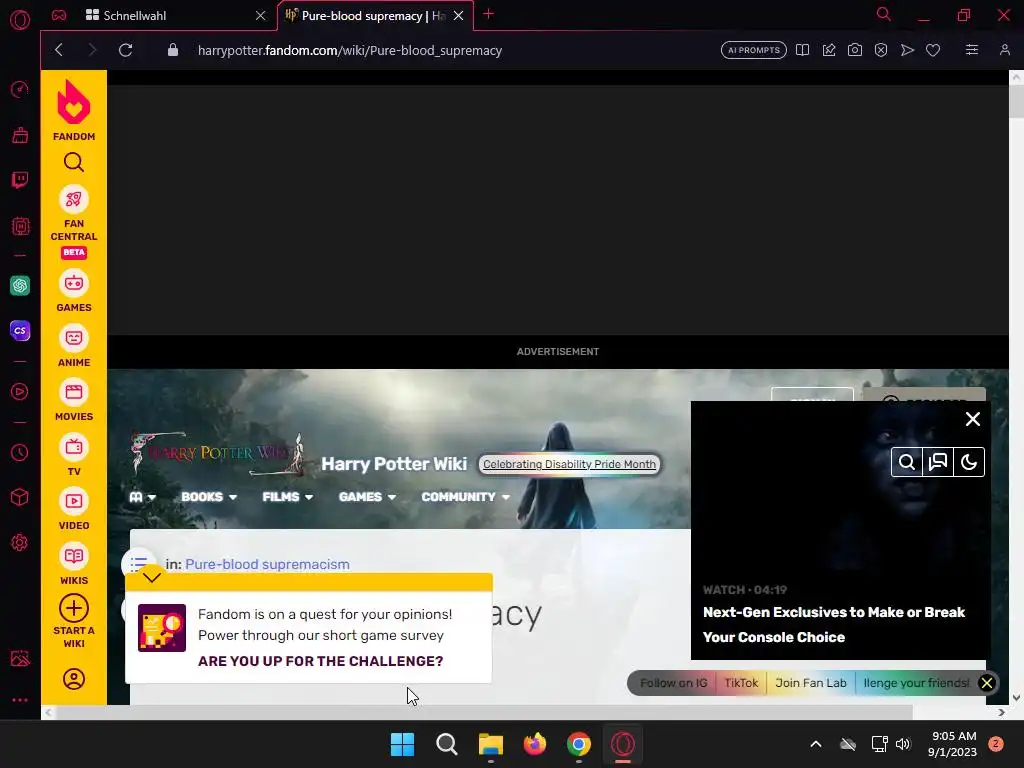The width and height of the screenshot is (1024, 768).
Task: Click ARE YOU UP FOR THE CHALLENGE
Action: 320,661
